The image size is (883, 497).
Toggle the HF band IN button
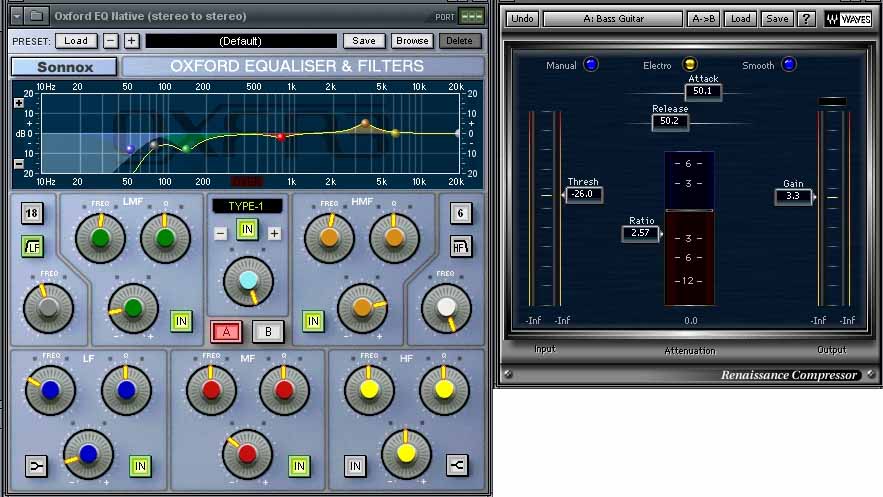tap(355, 466)
